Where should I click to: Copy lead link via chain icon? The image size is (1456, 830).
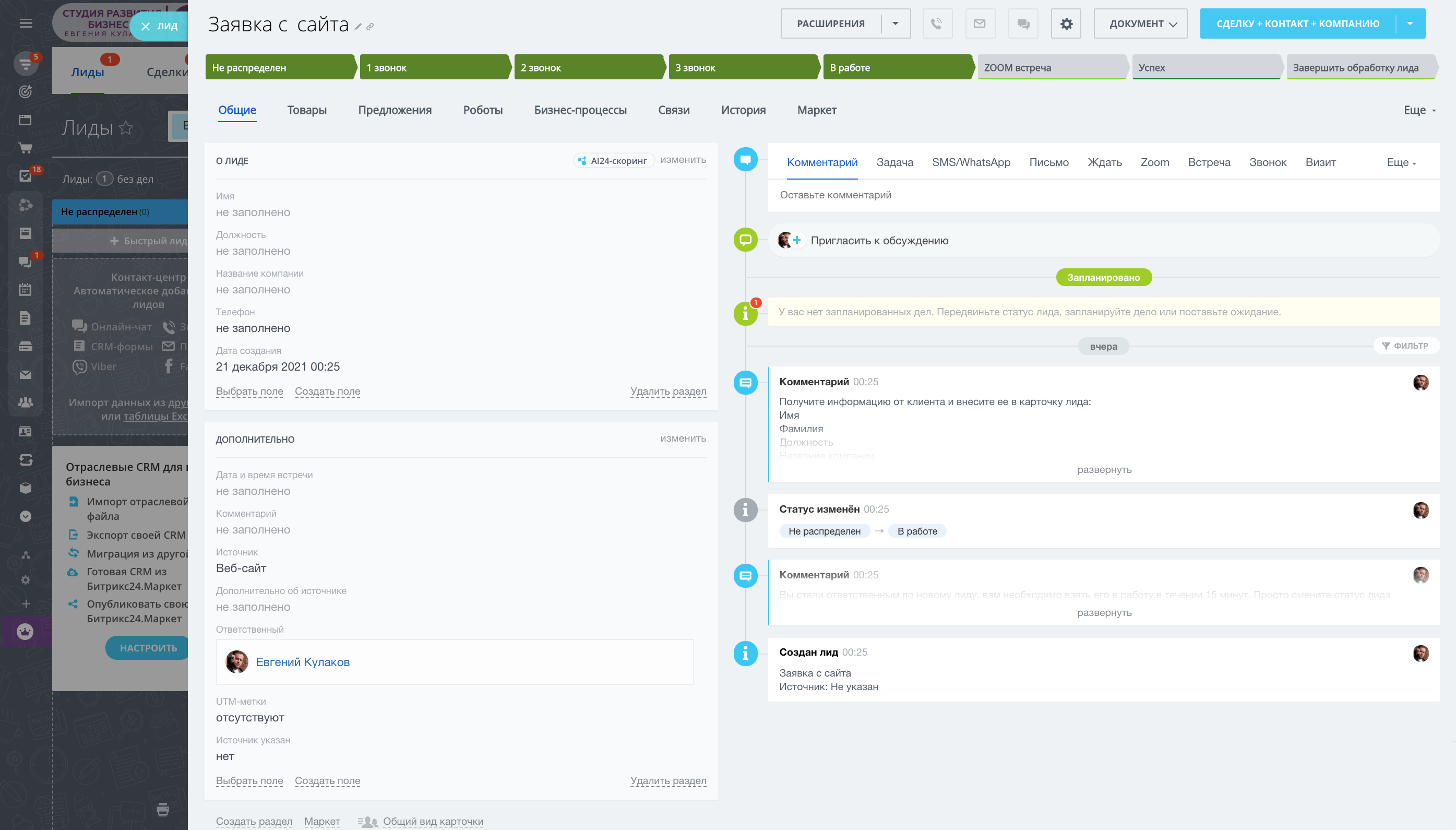click(370, 27)
